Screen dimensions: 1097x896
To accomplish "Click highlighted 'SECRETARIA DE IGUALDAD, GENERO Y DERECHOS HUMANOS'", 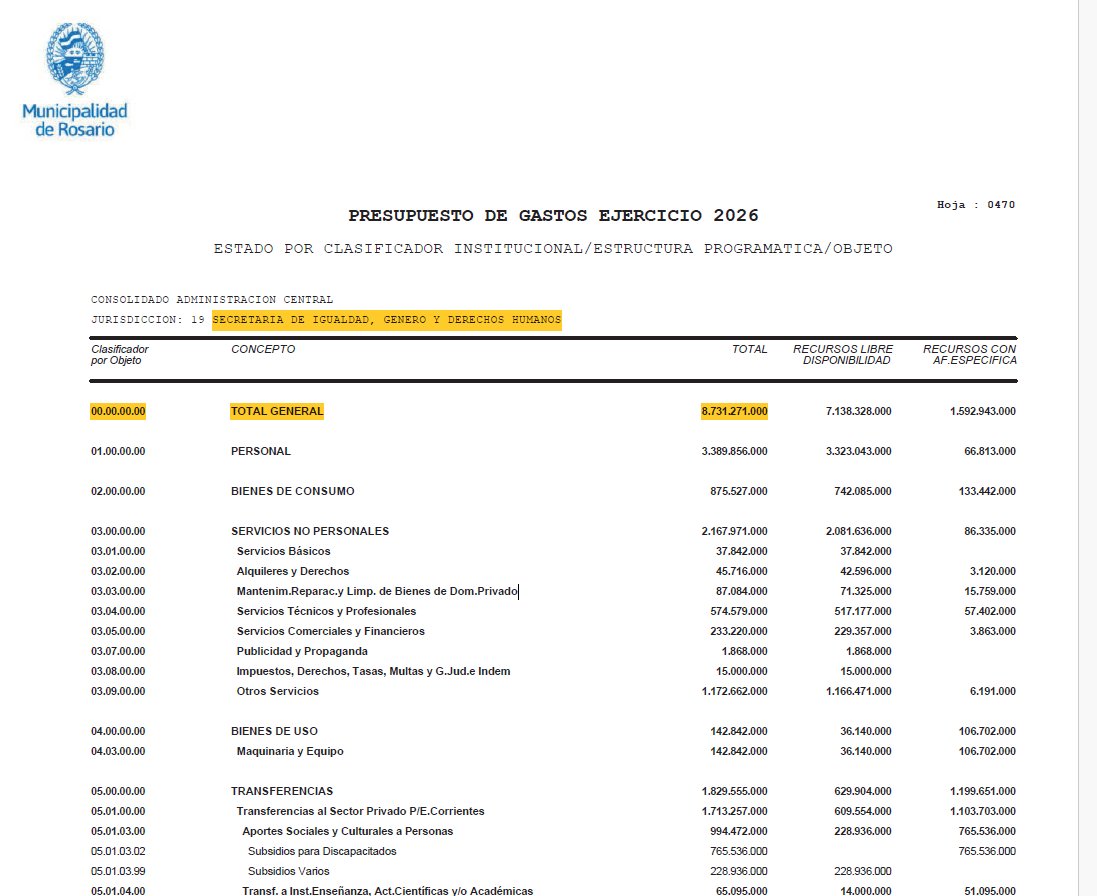I will (x=387, y=320).
